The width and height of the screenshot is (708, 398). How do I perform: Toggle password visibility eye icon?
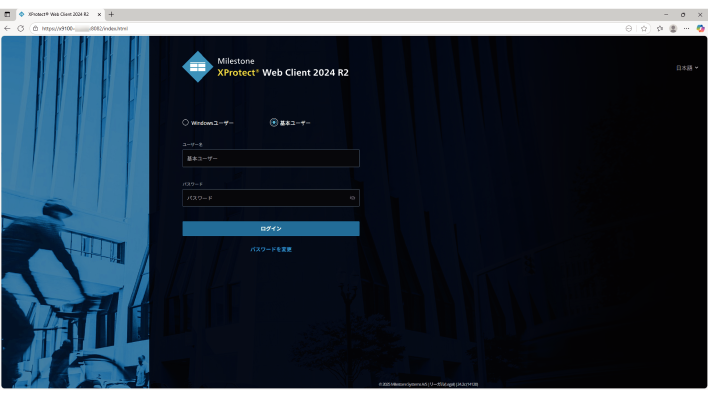[352, 198]
